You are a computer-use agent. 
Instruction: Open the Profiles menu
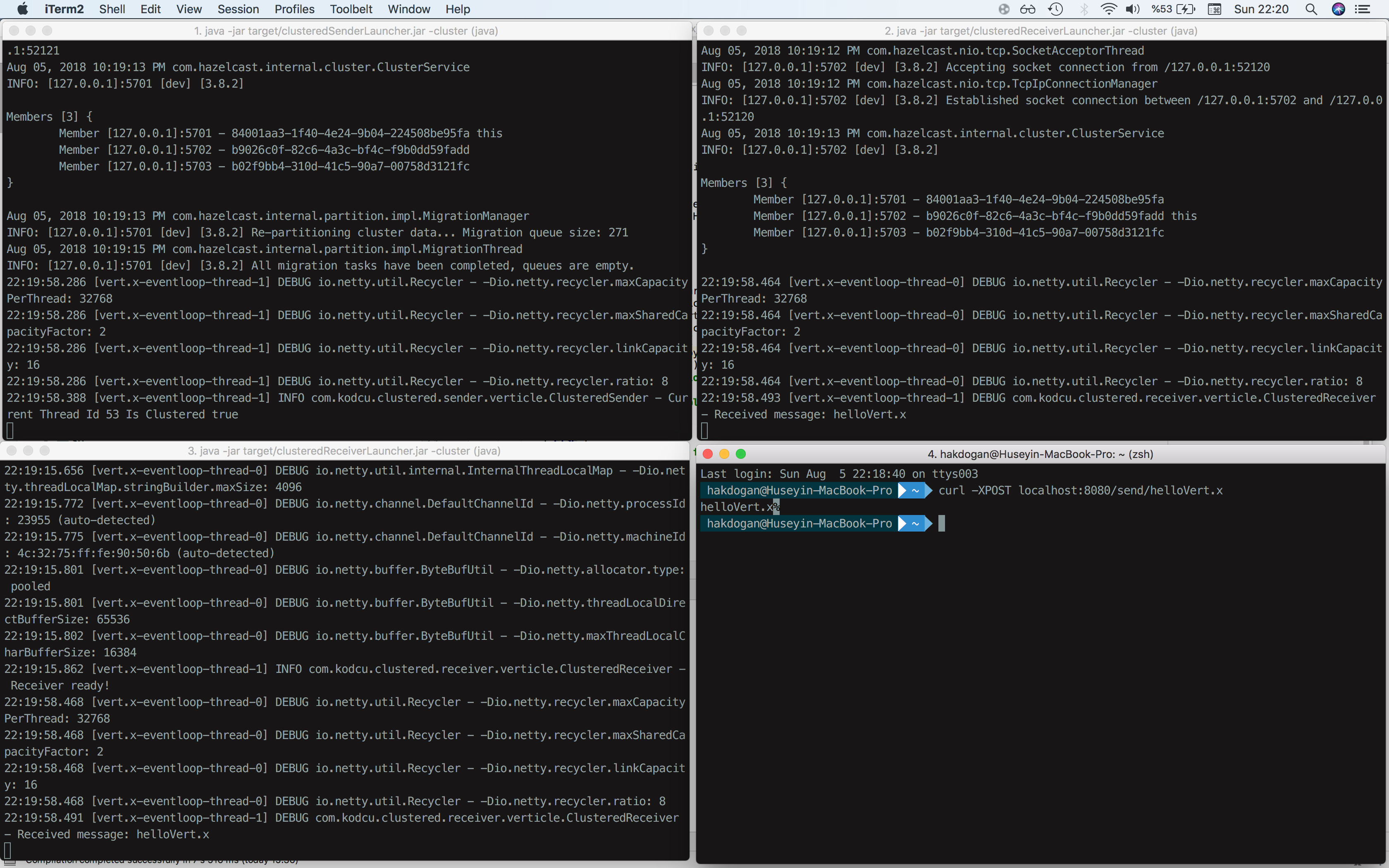(x=294, y=9)
